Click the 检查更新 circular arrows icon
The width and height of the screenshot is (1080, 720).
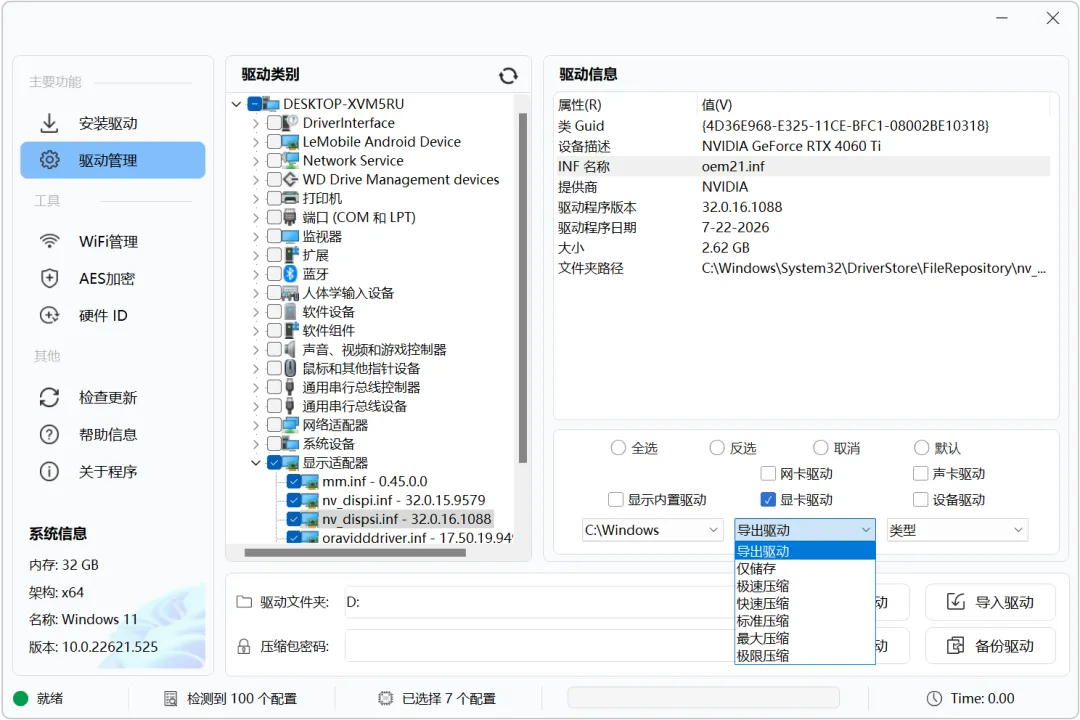[x=49, y=398]
